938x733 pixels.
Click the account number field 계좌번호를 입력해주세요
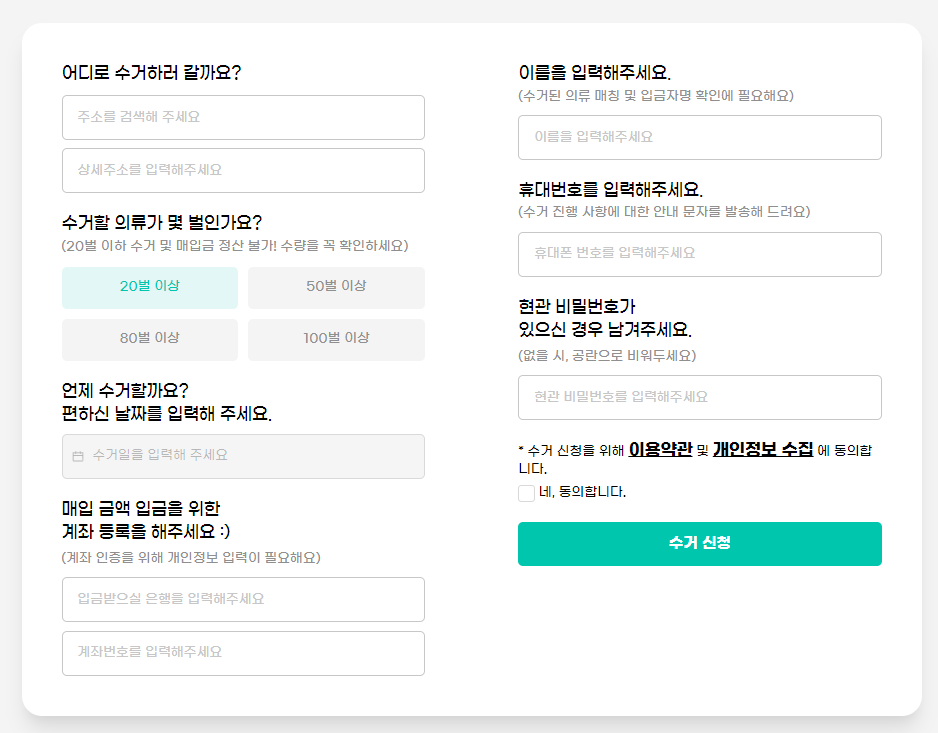tap(243, 653)
